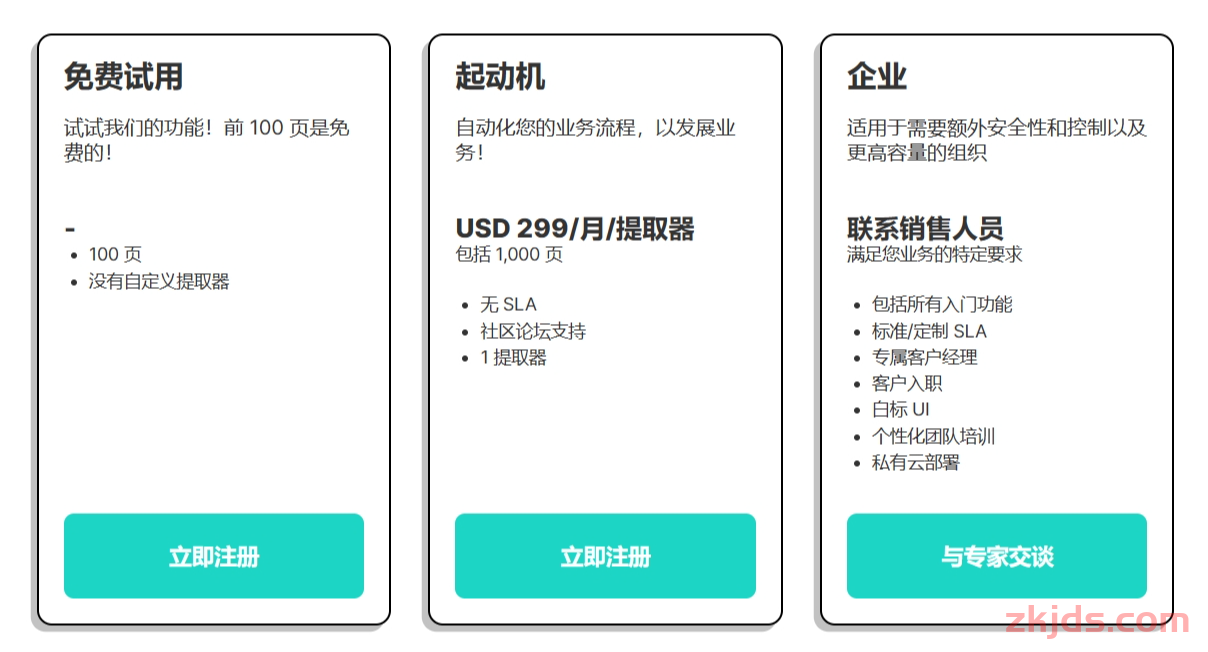Click the 标准/定制 SLA list item

click(929, 331)
